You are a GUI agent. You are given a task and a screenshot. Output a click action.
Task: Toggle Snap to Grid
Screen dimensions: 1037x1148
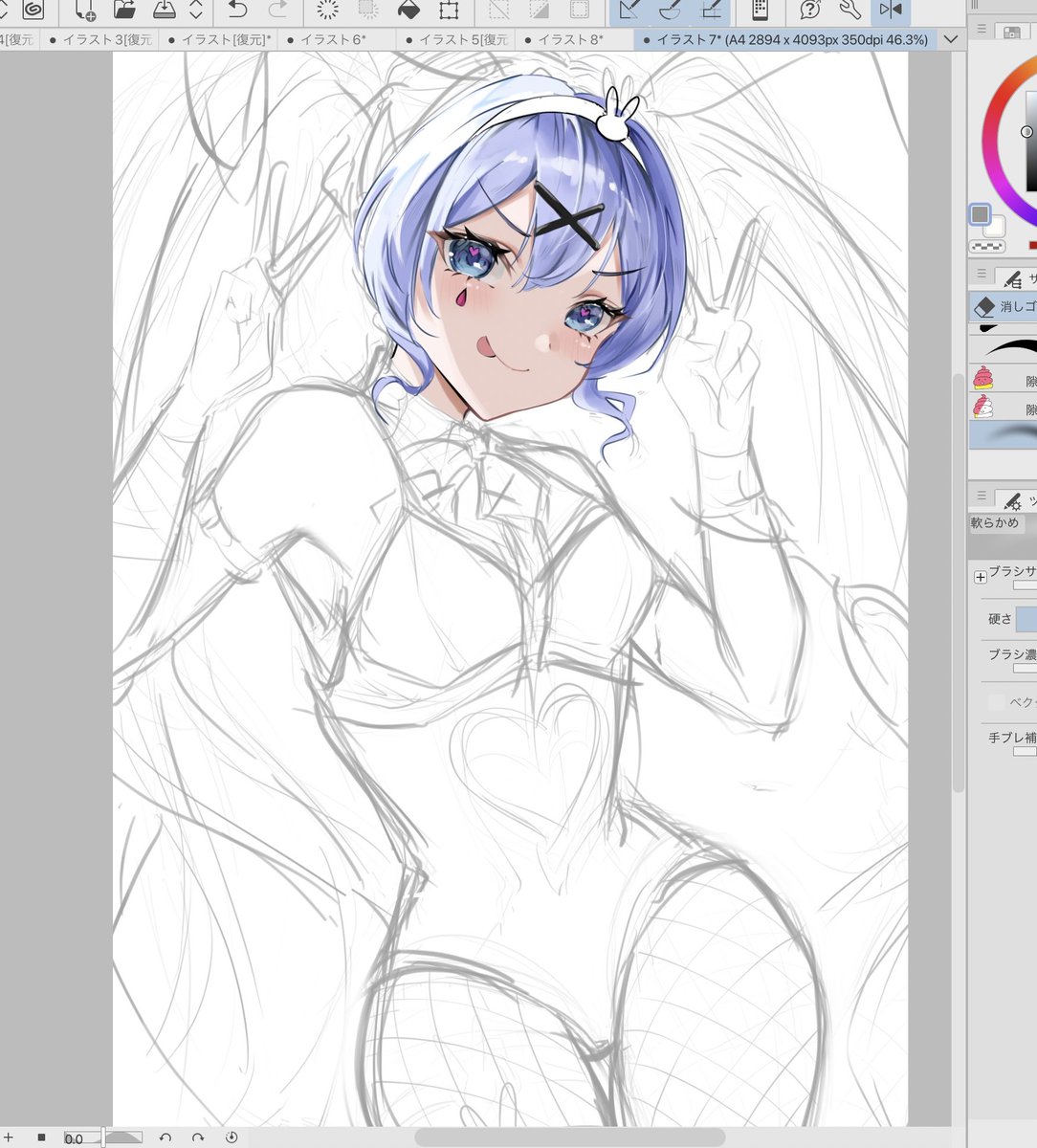(x=711, y=11)
